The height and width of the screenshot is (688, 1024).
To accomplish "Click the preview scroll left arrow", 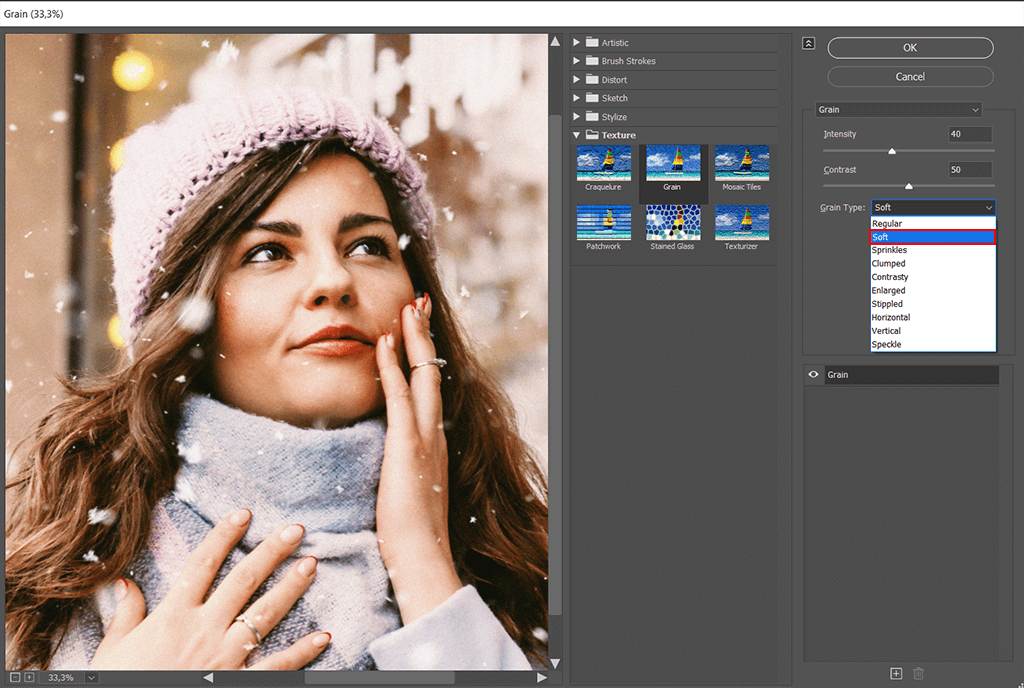I will (x=208, y=678).
